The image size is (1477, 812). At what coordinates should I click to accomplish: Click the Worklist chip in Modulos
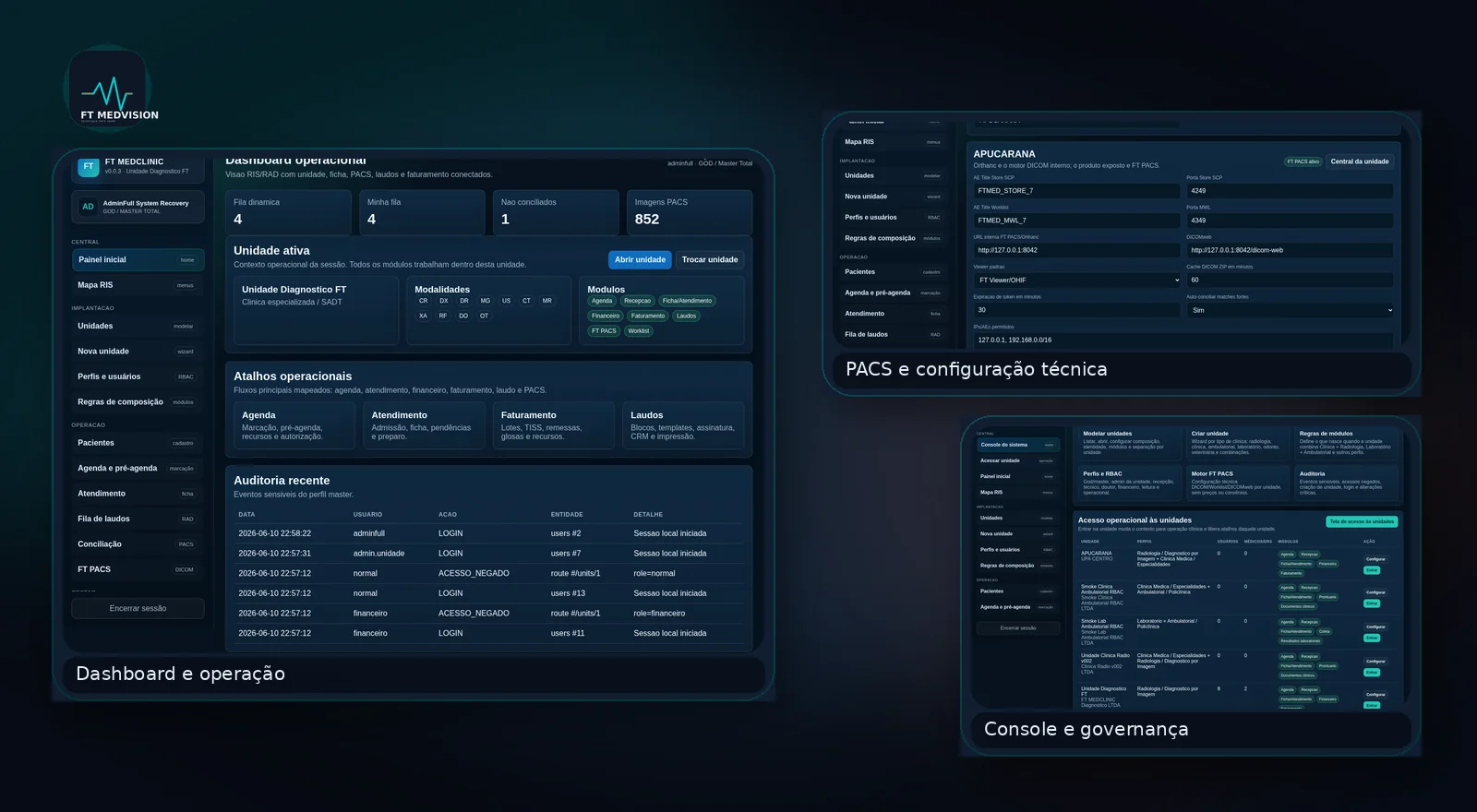click(x=639, y=331)
